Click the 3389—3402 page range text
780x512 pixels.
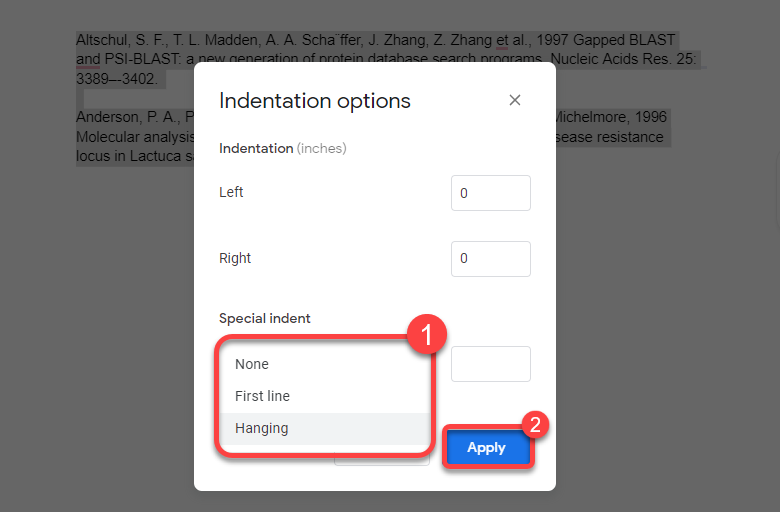(x=115, y=78)
